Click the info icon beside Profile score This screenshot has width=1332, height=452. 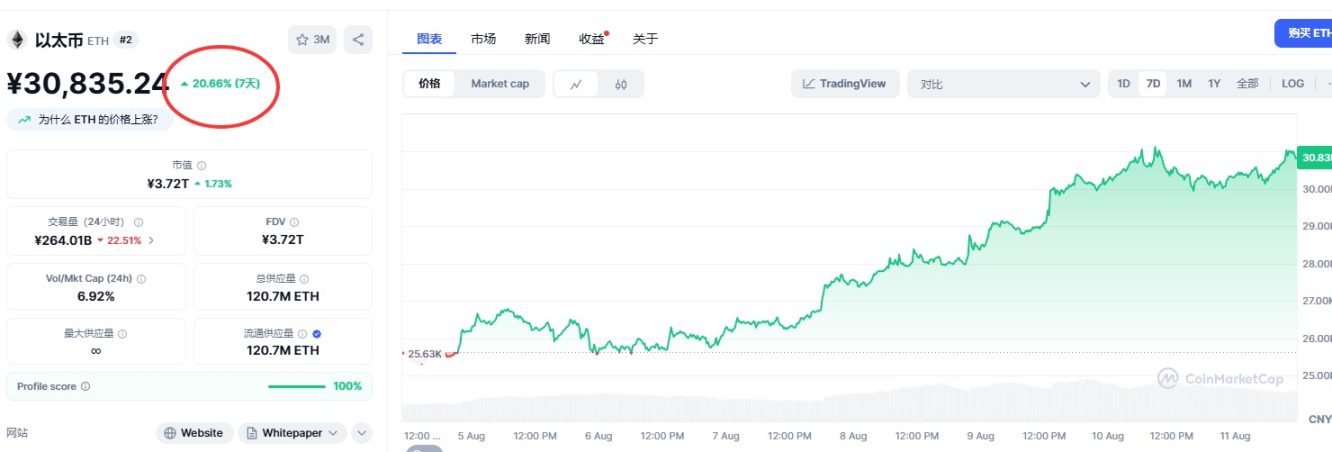[86, 387]
